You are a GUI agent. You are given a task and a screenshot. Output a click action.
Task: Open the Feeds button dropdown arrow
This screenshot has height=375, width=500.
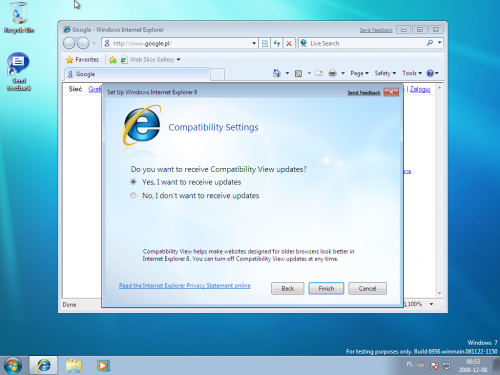point(309,73)
